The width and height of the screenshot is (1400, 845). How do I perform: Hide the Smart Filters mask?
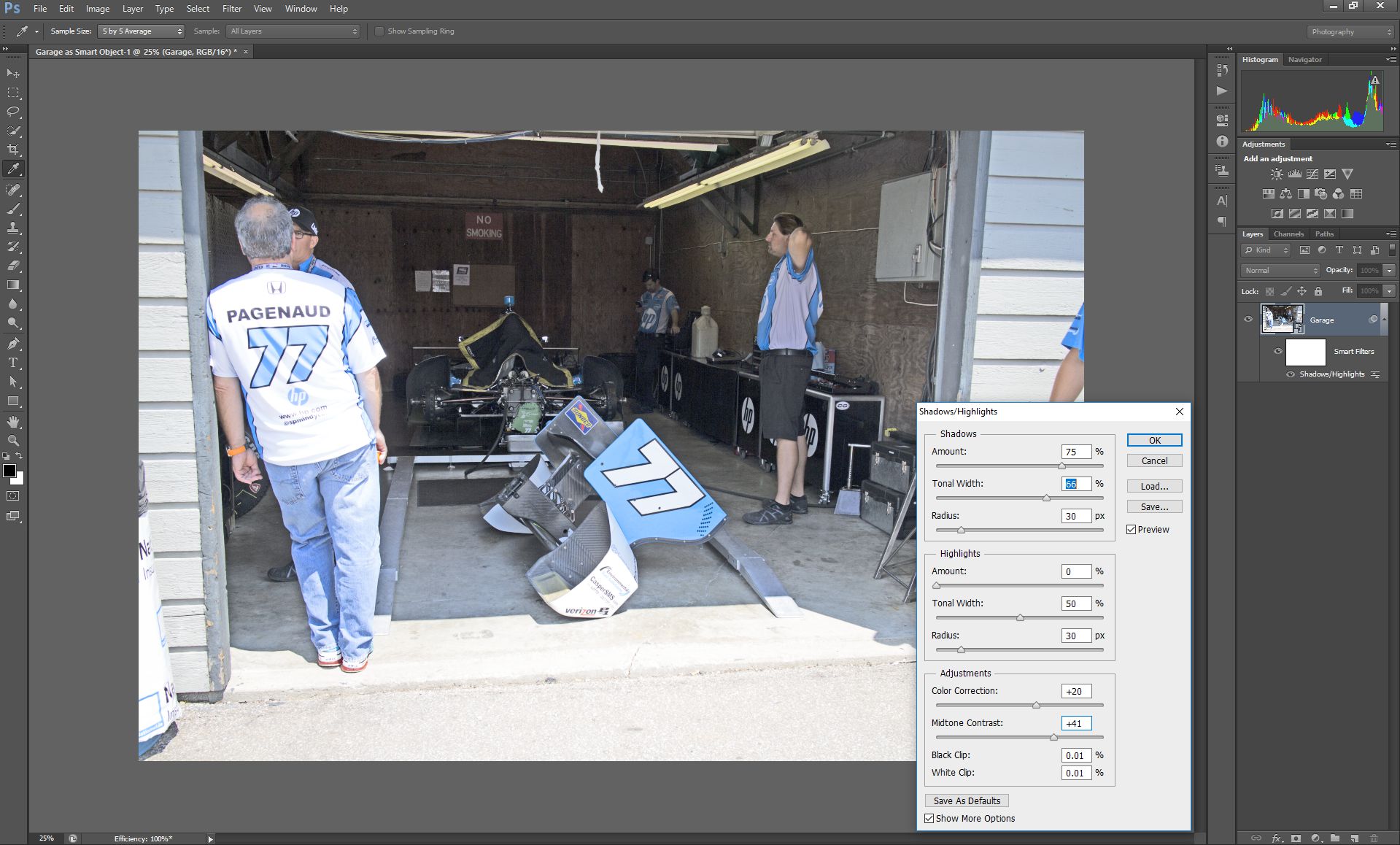(1278, 352)
